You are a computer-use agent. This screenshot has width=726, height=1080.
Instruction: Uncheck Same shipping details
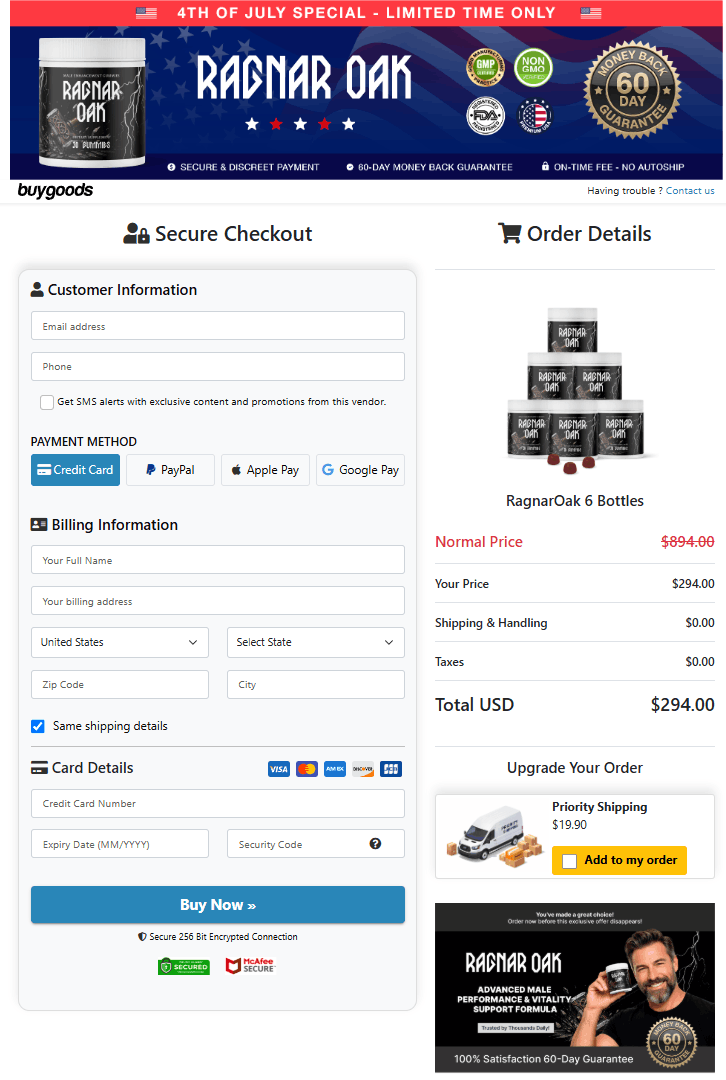[38, 726]
